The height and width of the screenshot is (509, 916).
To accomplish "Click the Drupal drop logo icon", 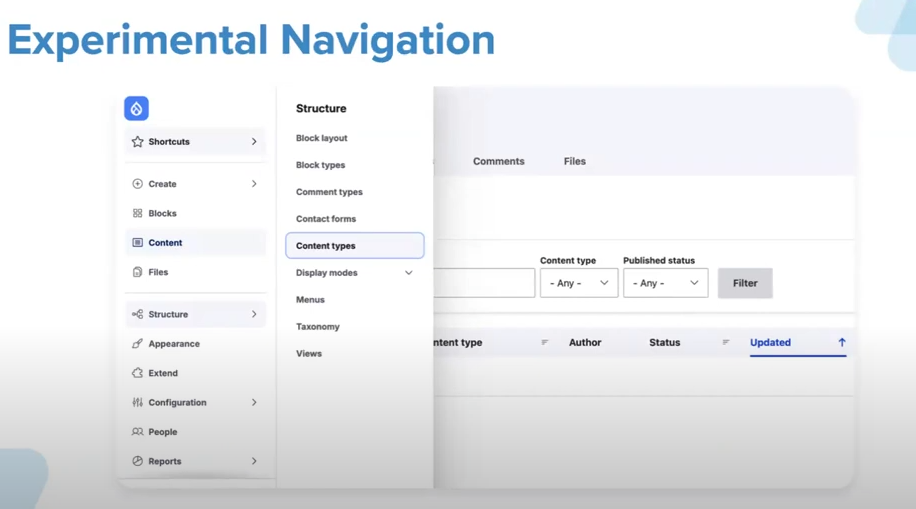I will pos(136,108).
